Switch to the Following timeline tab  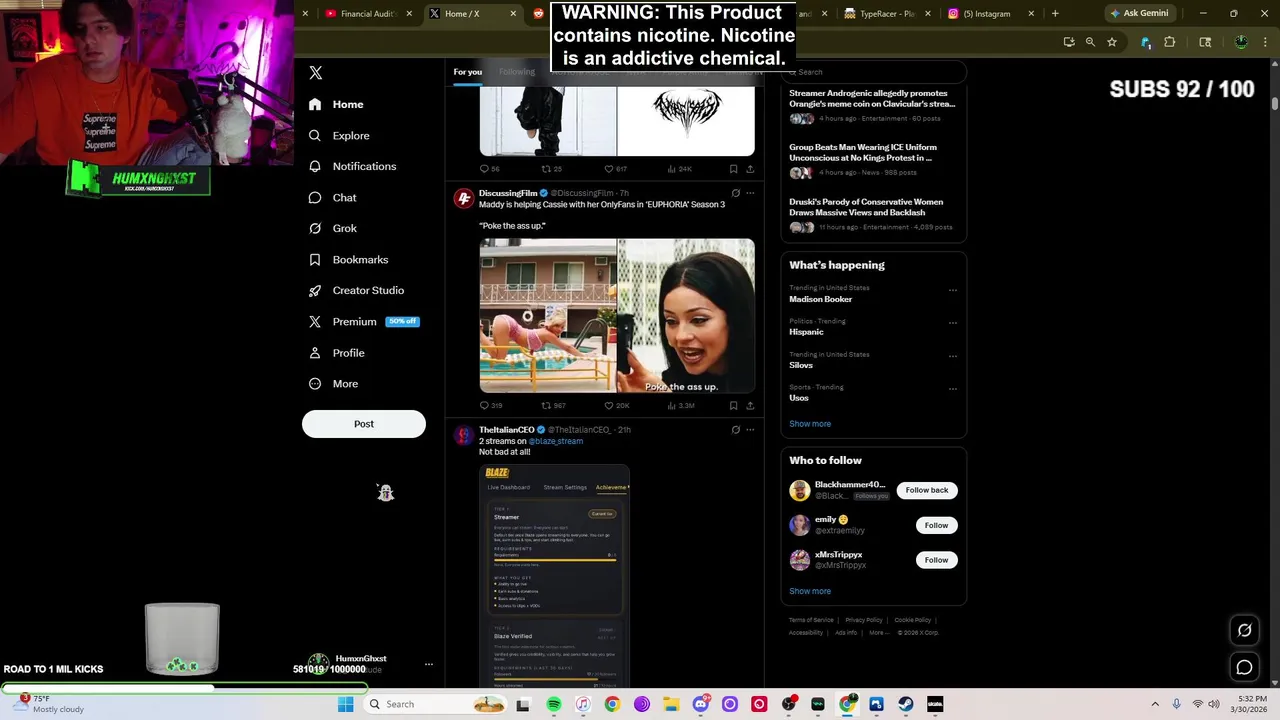coord(517,72)
